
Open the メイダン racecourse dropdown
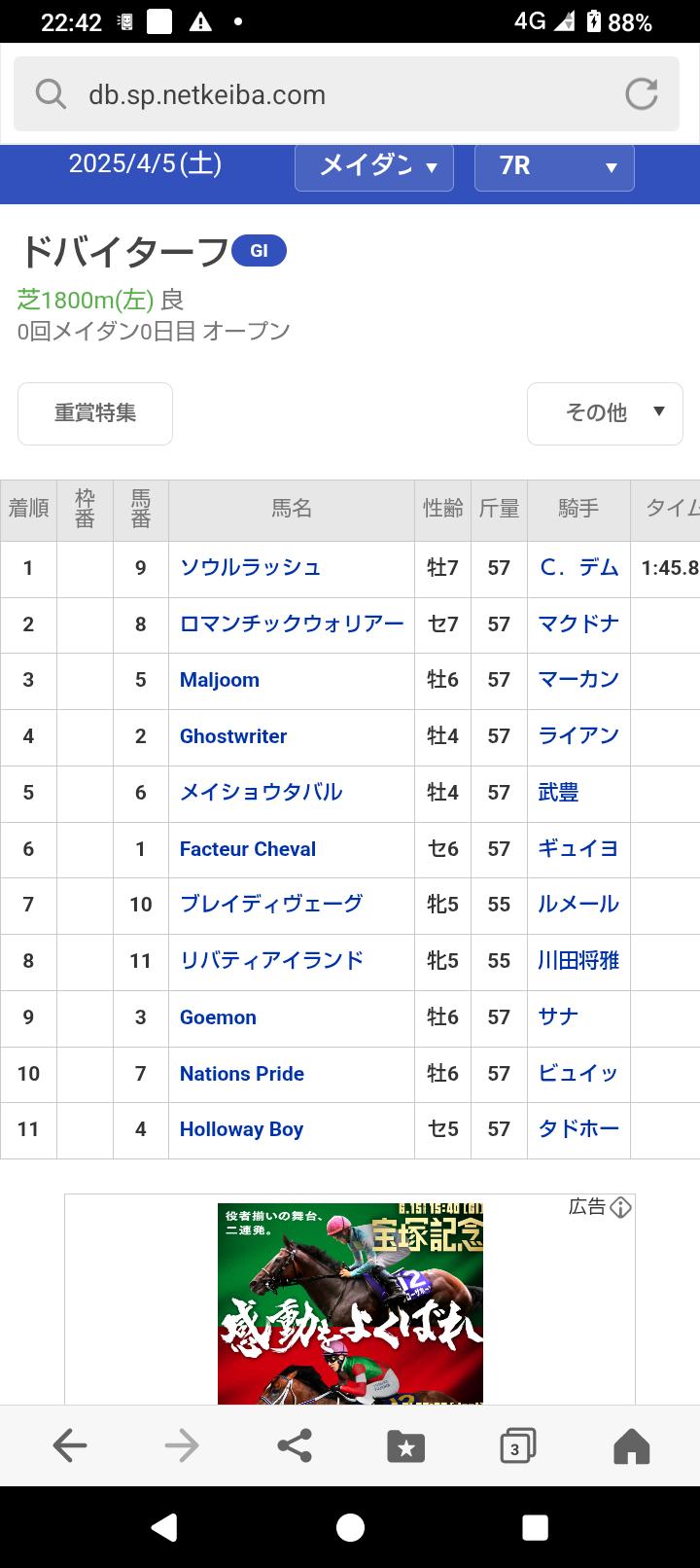tap(373, 166)
